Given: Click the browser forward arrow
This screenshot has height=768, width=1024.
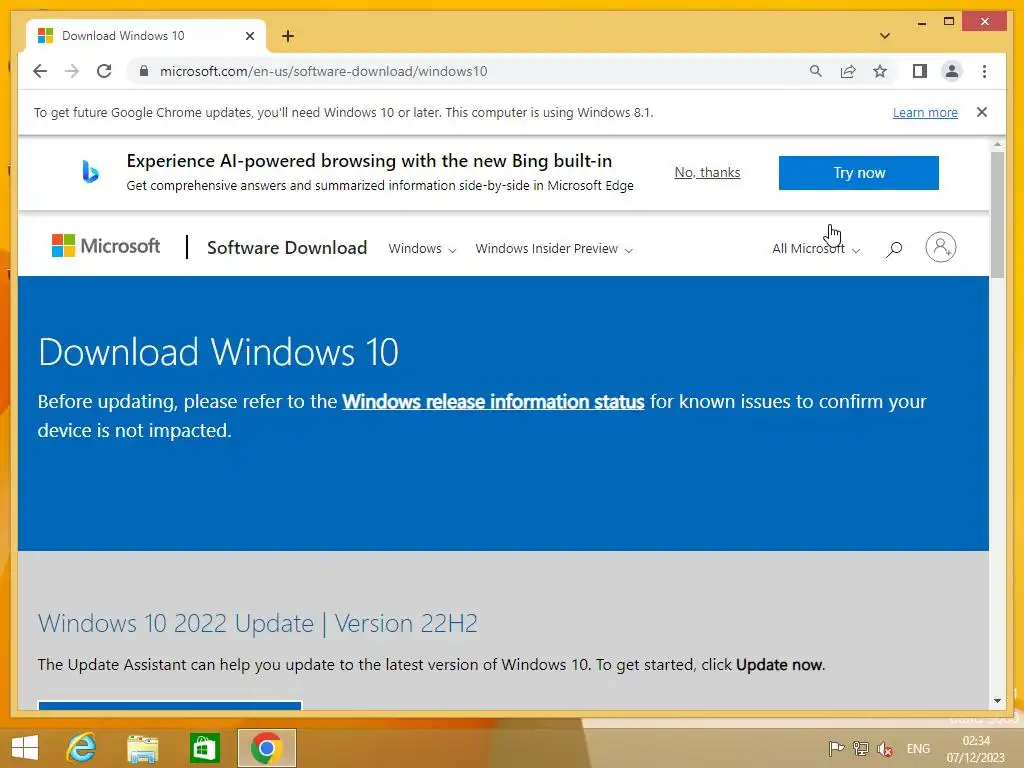Looking at the screenshot, I should pos(72,71).
